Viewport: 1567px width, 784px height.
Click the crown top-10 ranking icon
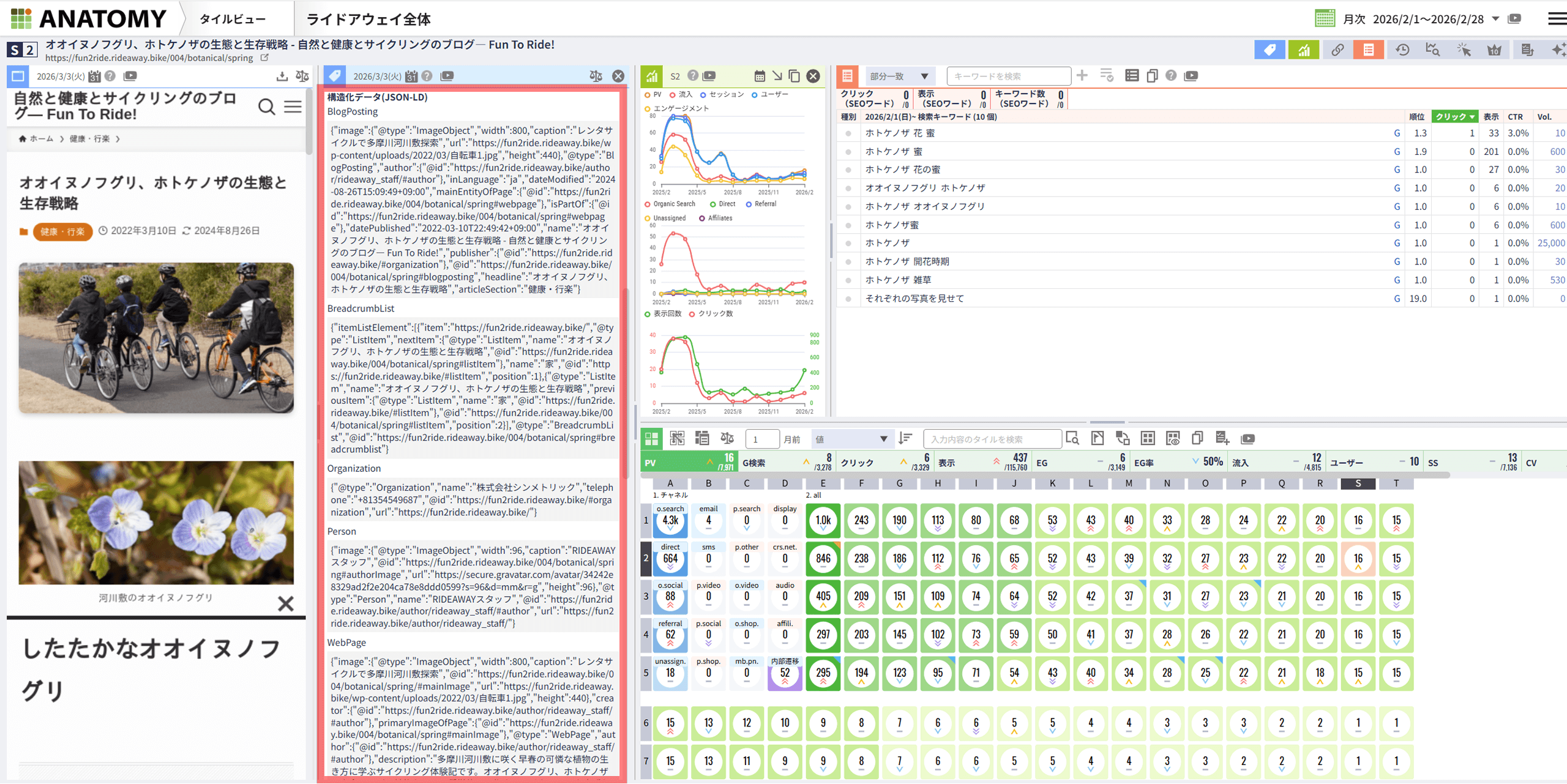1494,50
